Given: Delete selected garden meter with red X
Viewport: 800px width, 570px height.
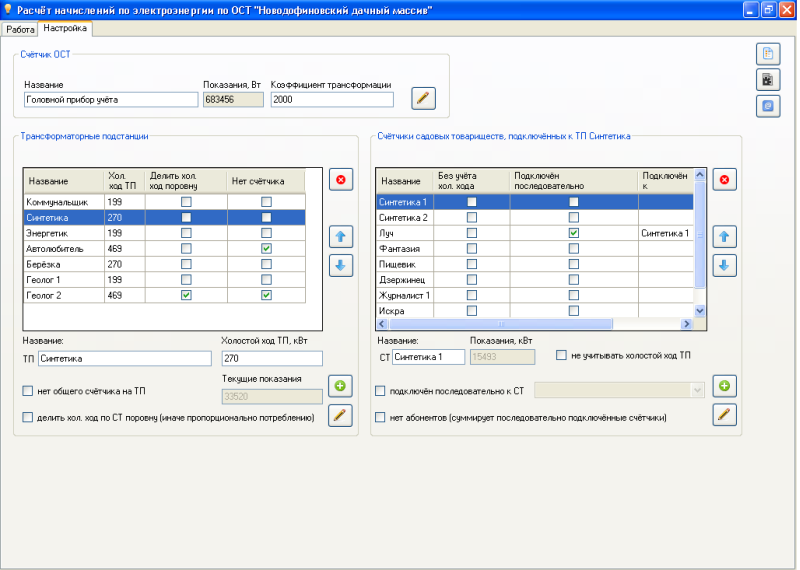Looking at the screenshot, I should click(x=724, y=180).
